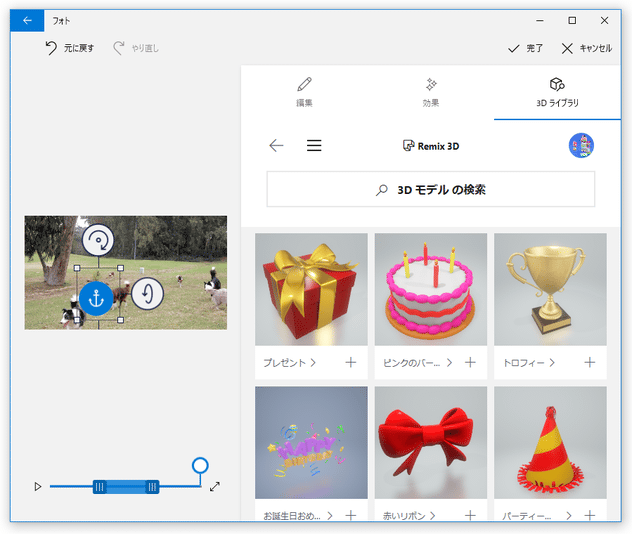
Task: Open the Remix 3D user profile avatar
Action: point(581,146)
